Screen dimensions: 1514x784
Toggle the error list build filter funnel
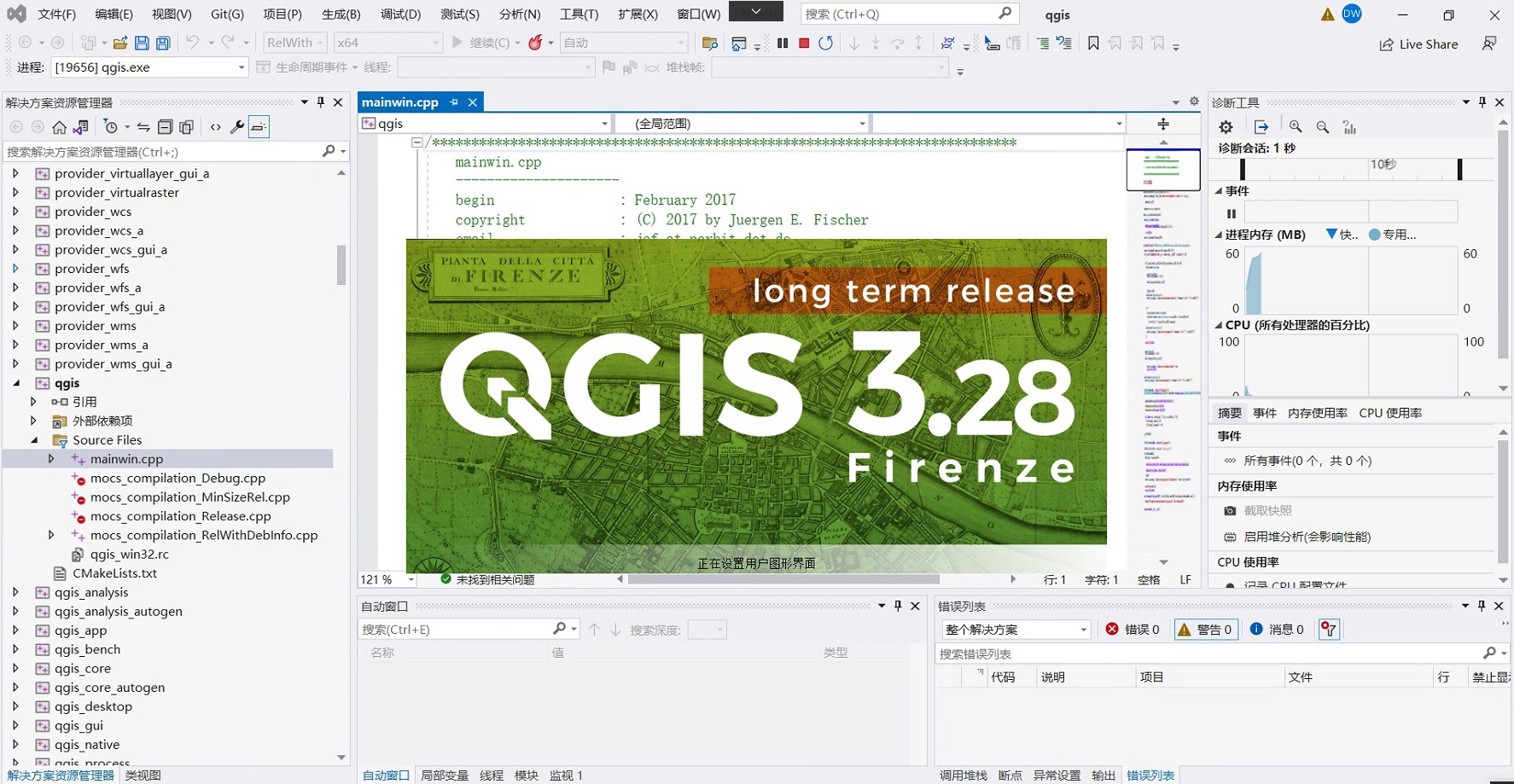coord(1329,630)
